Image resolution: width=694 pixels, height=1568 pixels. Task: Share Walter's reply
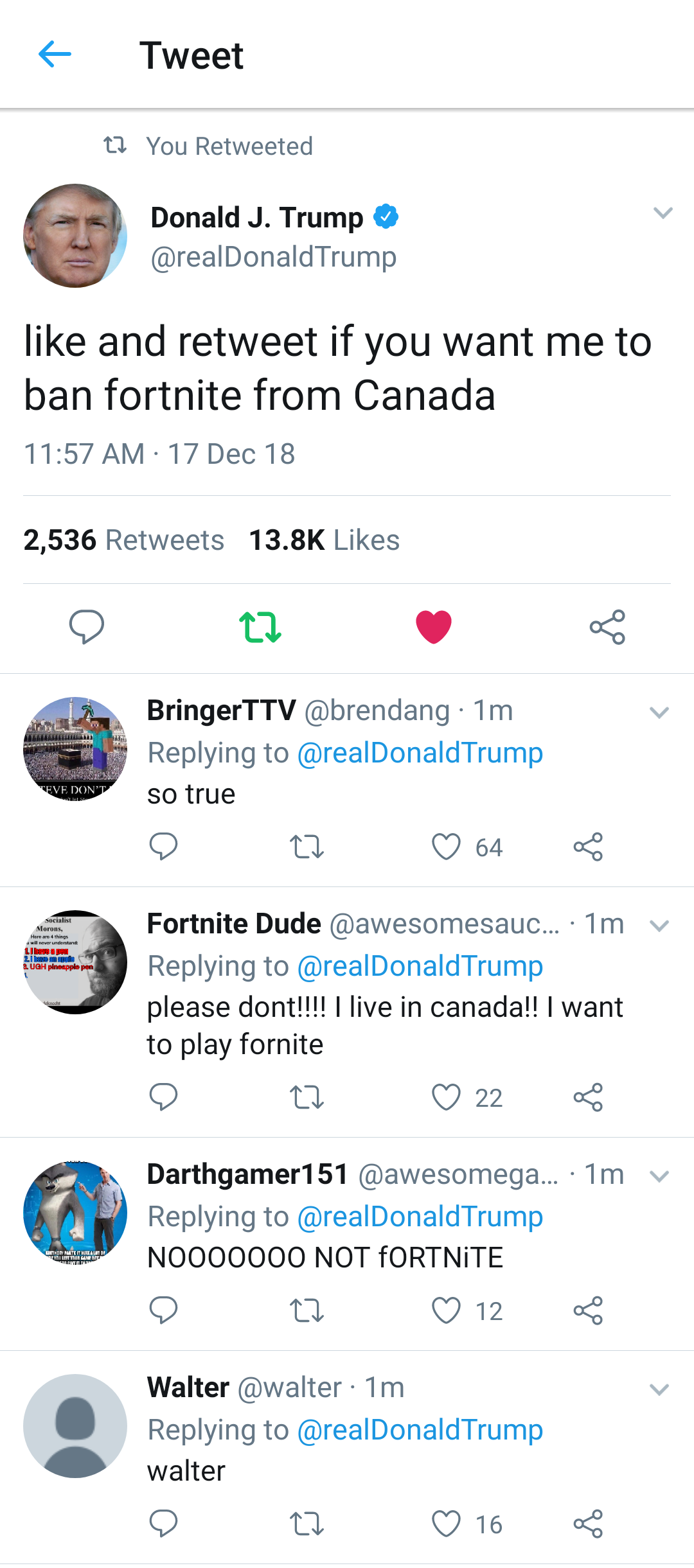(x=588, y=1524)
